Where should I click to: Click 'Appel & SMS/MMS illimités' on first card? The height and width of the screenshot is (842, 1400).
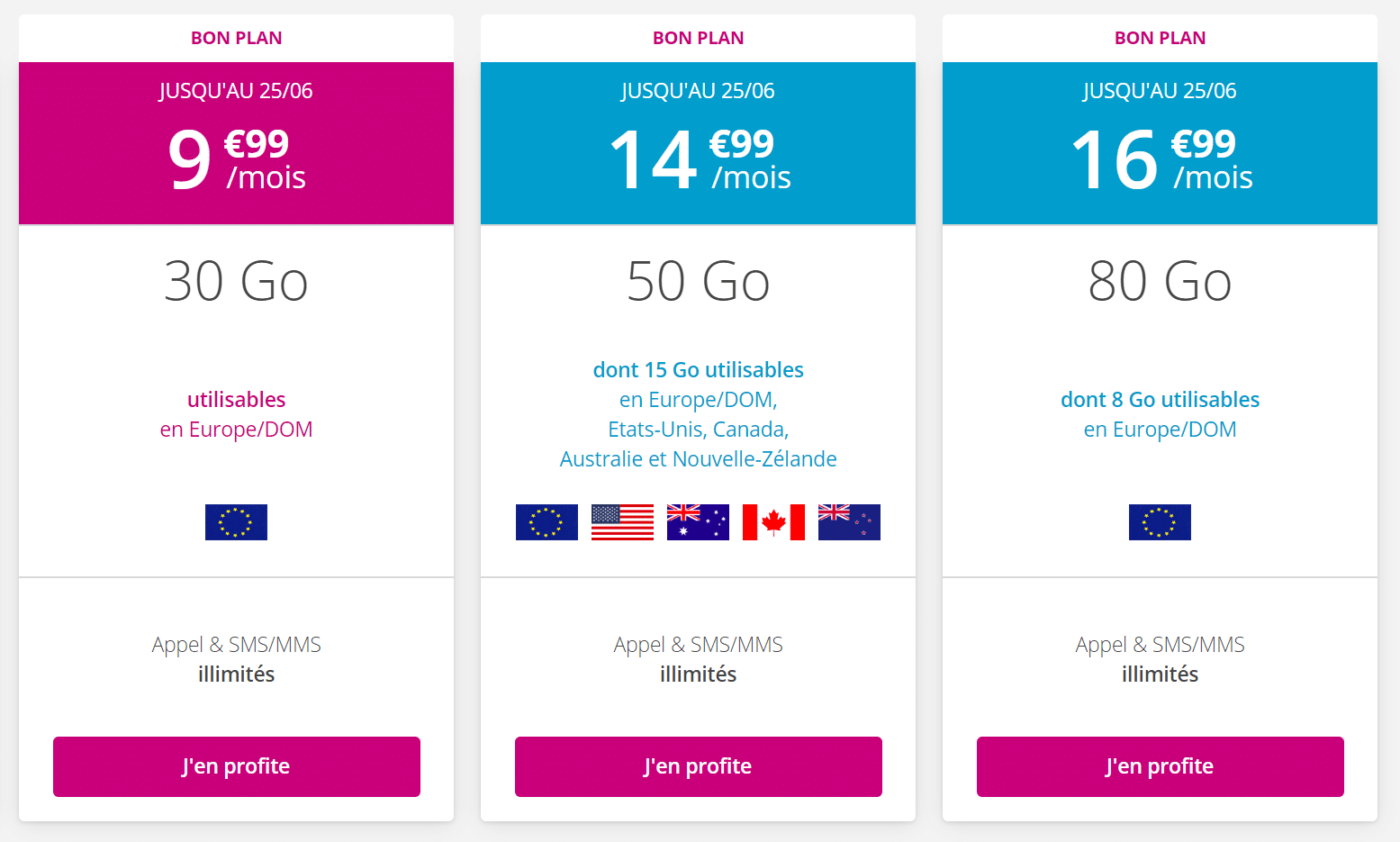click(236, 658)
